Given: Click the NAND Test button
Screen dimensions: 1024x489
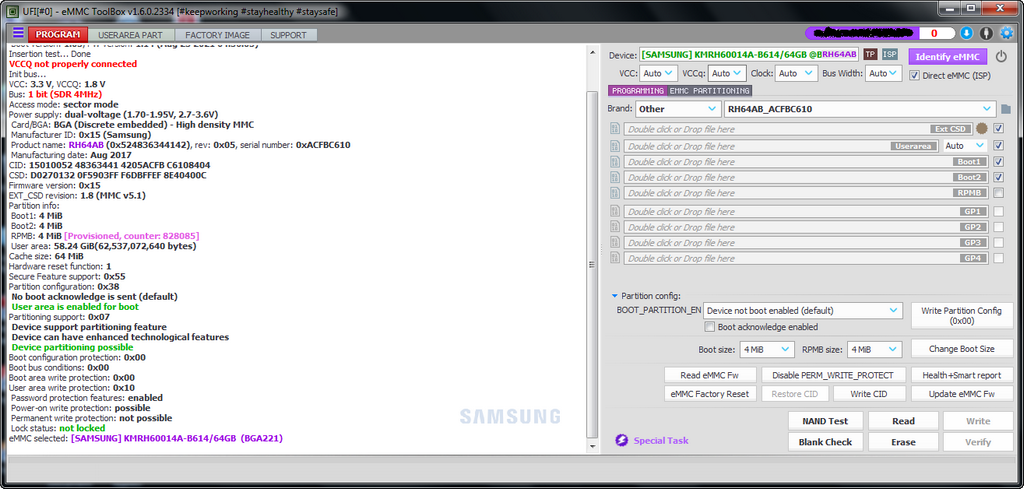Looking at the screenshot, I should coord(825,421).
